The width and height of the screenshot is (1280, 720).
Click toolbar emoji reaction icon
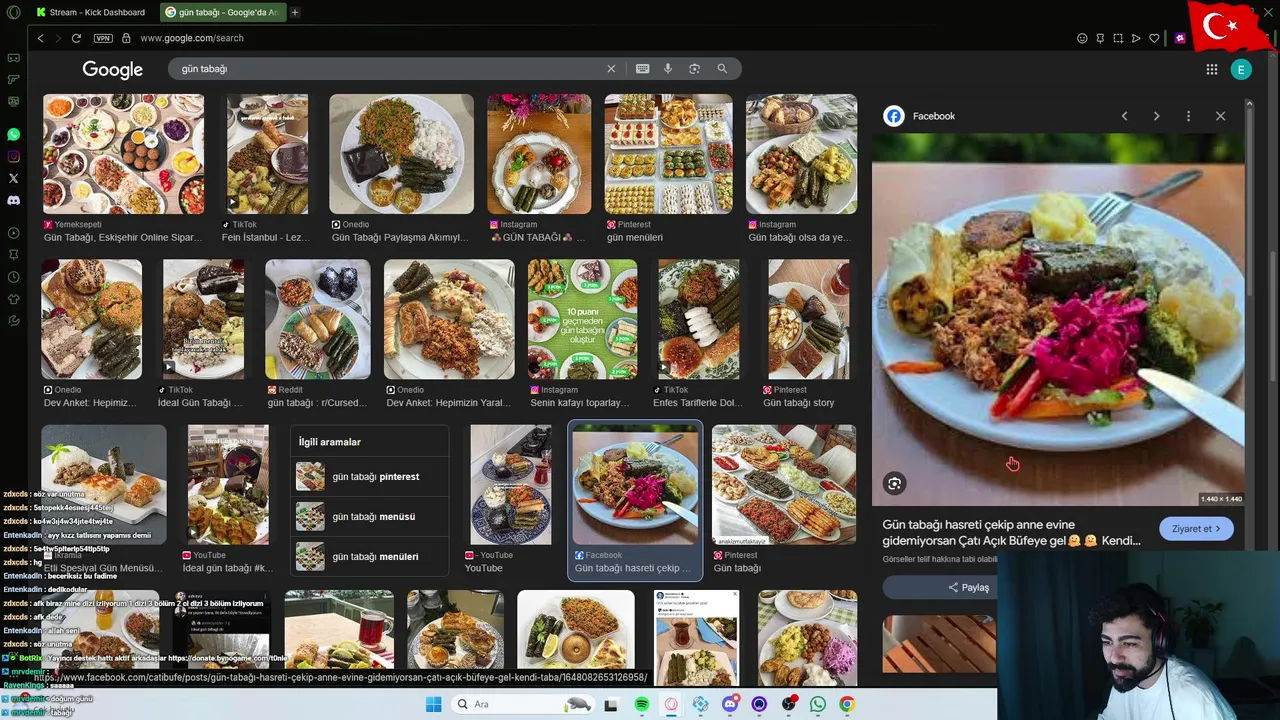click(x=1082, y=38)
